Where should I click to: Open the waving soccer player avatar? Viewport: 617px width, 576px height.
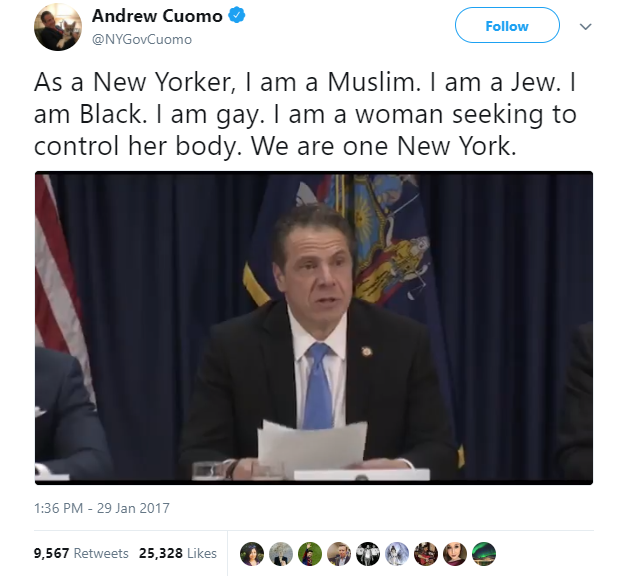point(310,554)
